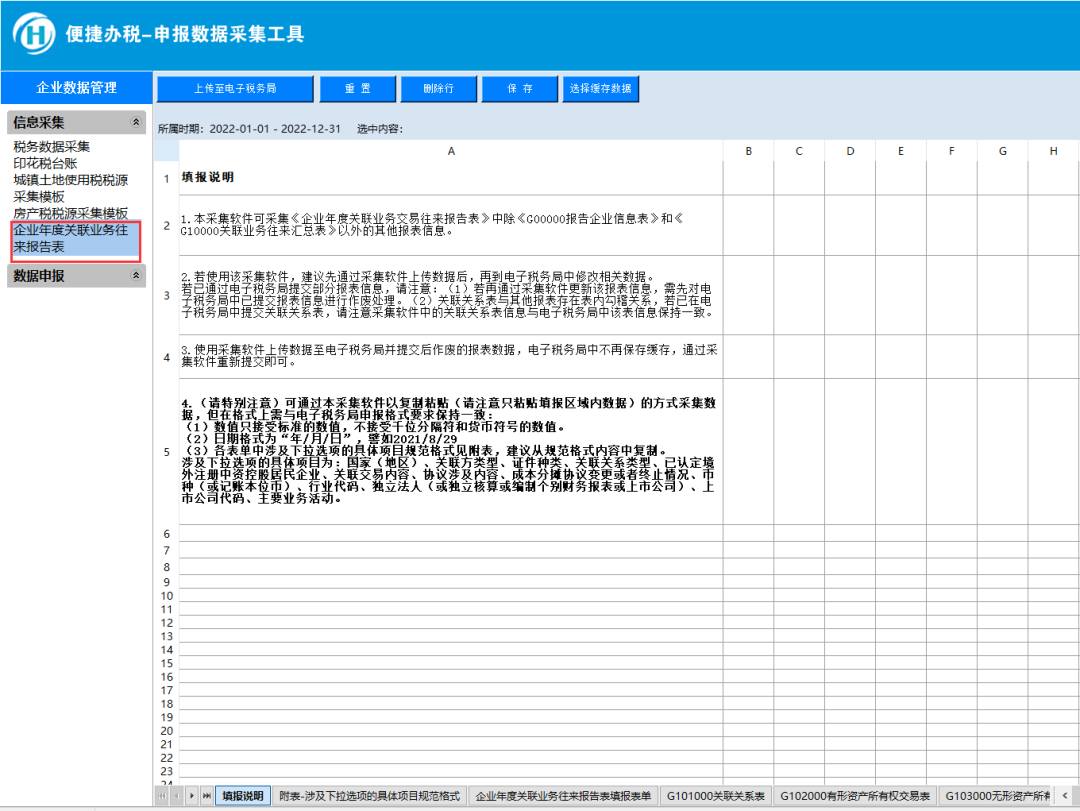Switch to 填报说明 sheet tab
Image resolution: width=1080 pixels, height=811 pixels.
click(x=243, y=796)
